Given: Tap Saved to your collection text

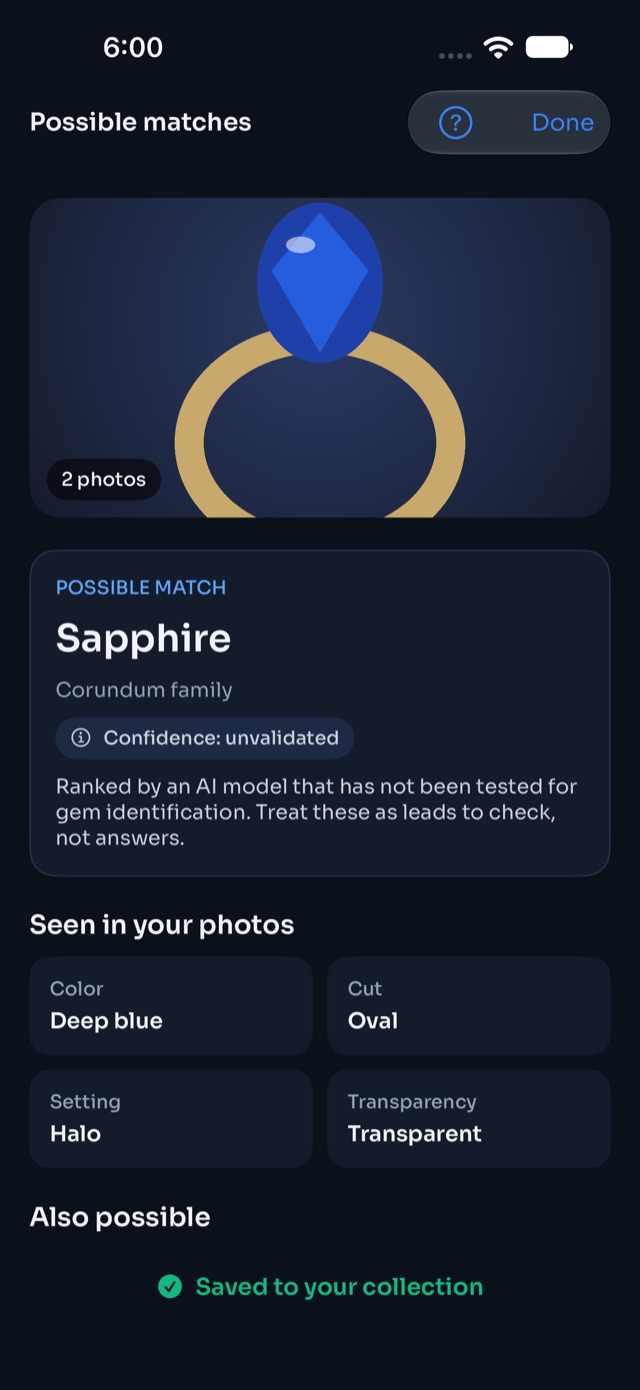Looking at the screenshot, I should click(x=339, y=1287).
